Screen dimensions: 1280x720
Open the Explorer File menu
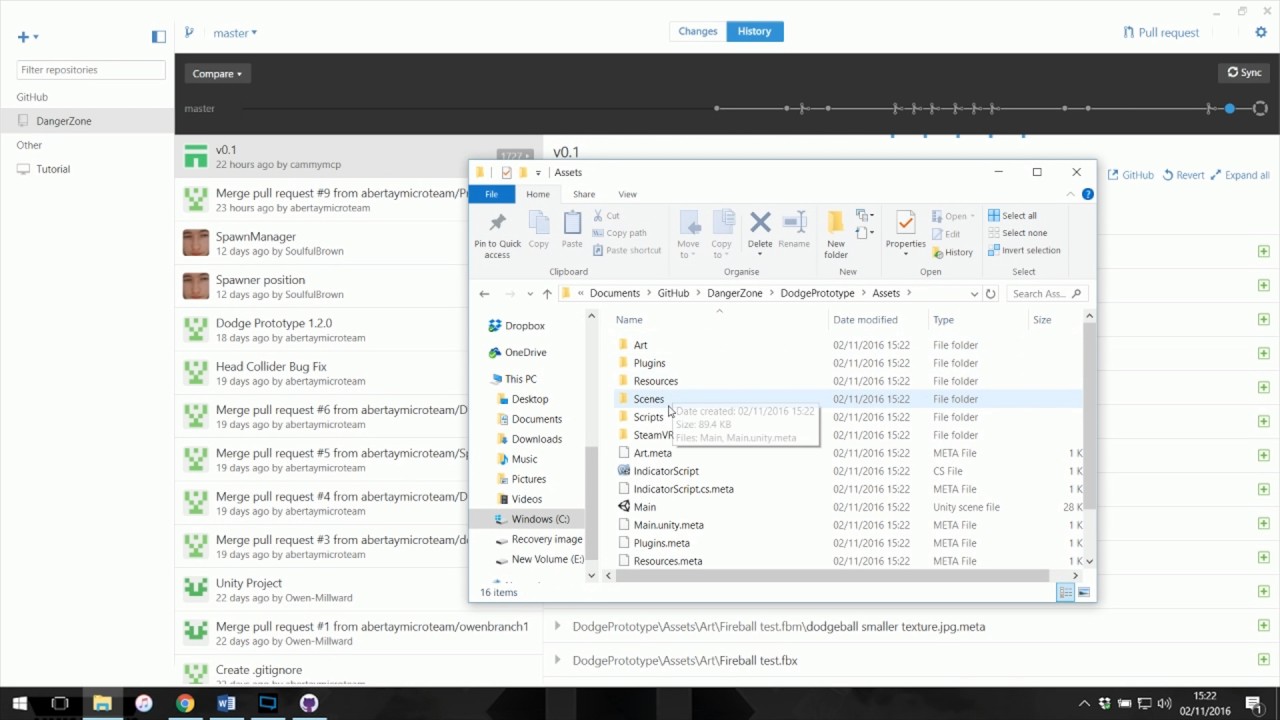[x=491, y=194]
